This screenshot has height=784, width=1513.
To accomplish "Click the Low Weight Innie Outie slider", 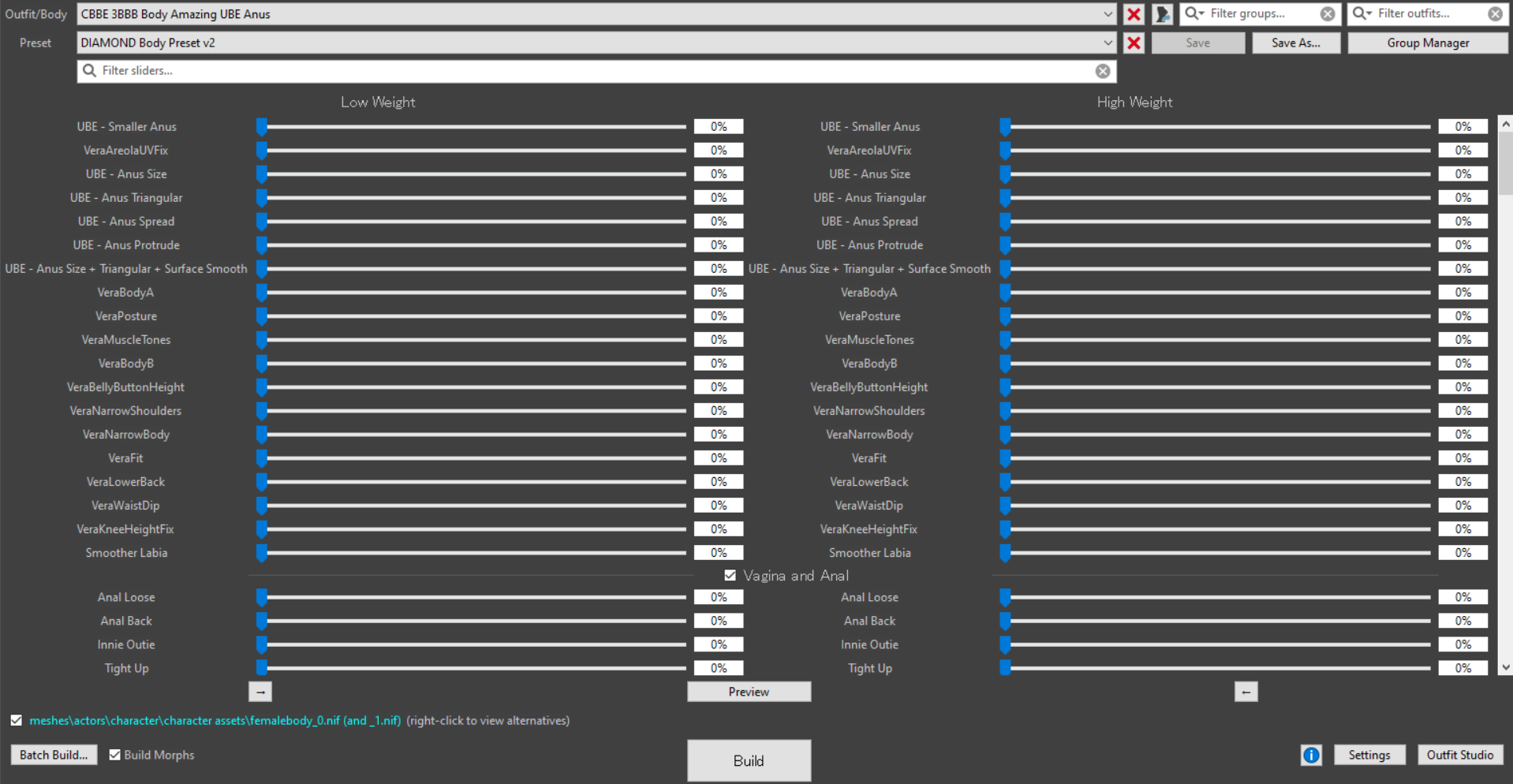I will coord(472,644).
